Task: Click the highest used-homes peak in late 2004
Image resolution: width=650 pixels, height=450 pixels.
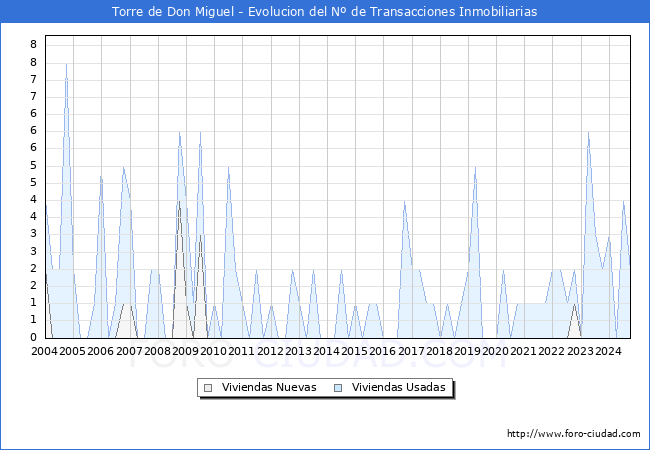Action: click(66, 64)
